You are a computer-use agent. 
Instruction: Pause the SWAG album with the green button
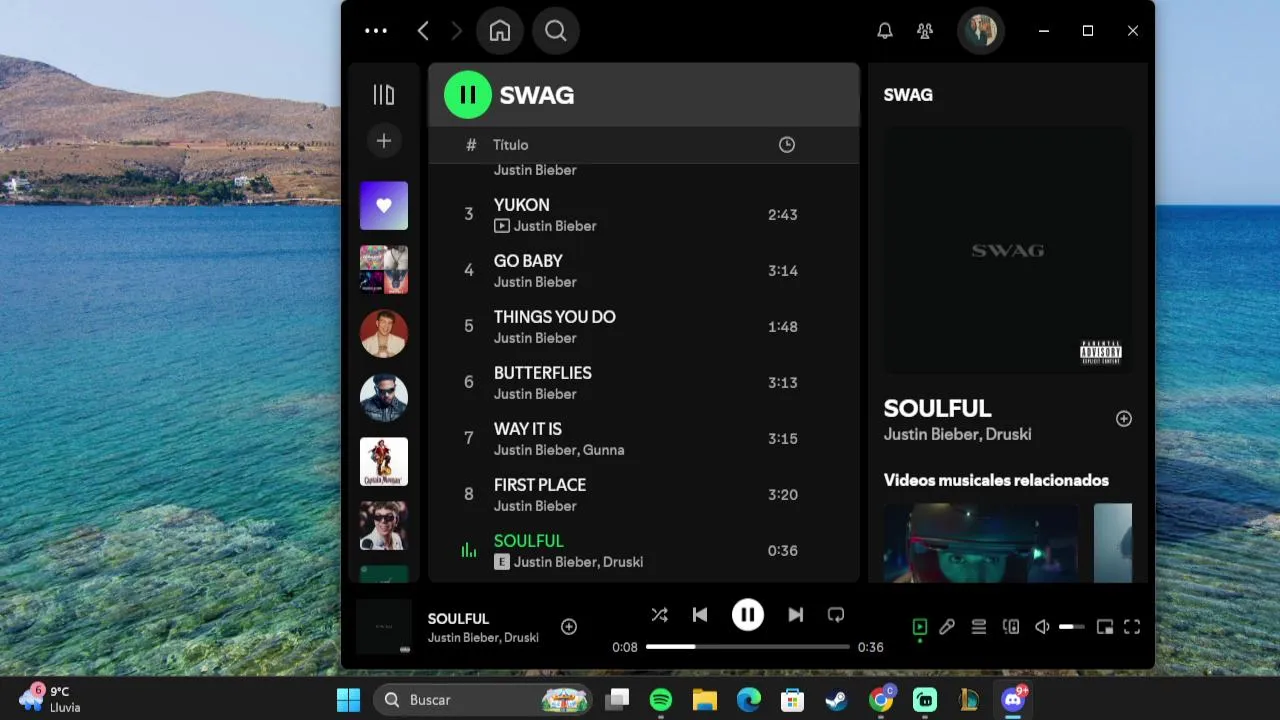[467, 95]
